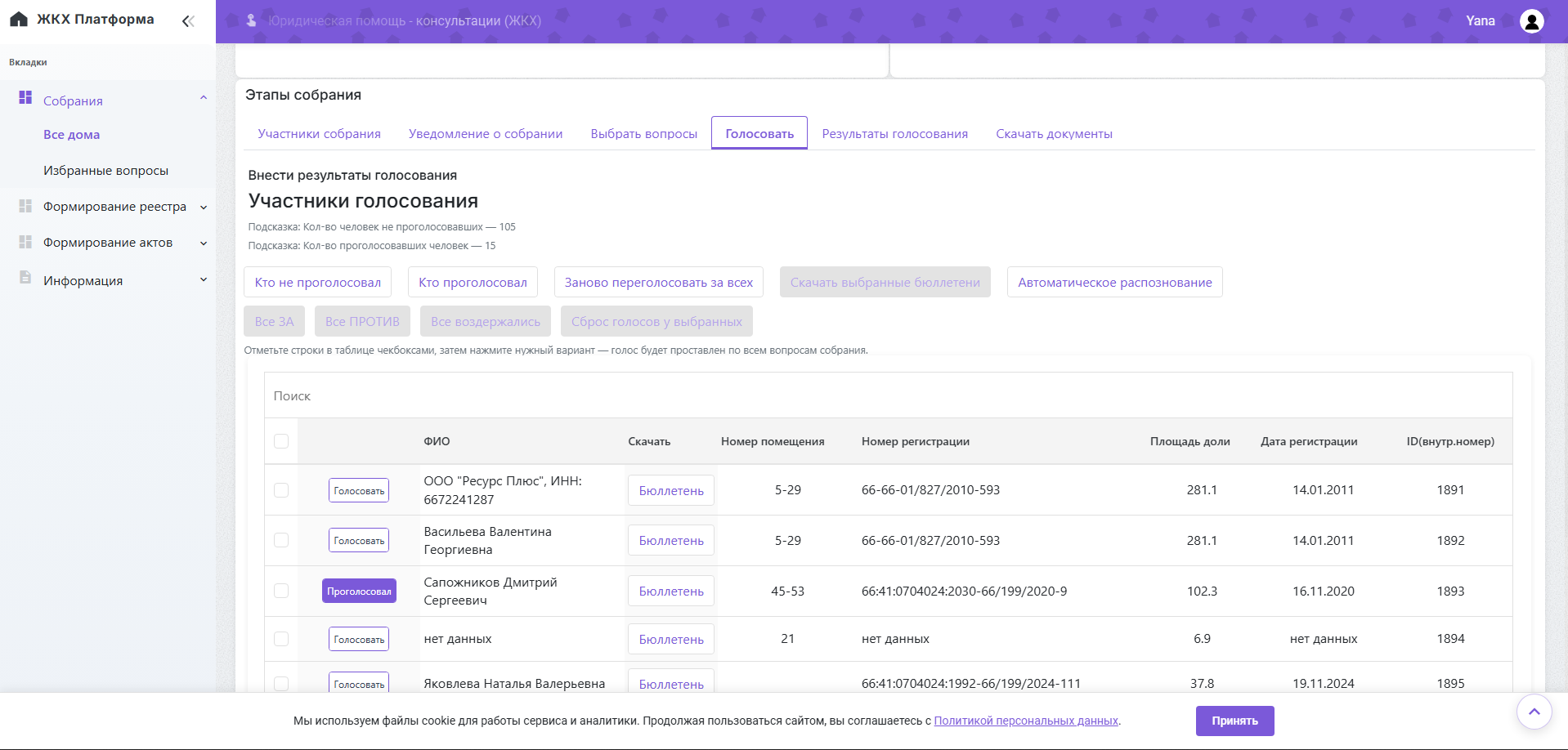Viewport: 1568px width, 750px height.
Task: Open Политикой персональных данных link
Action: click(x=1026, y=721)
